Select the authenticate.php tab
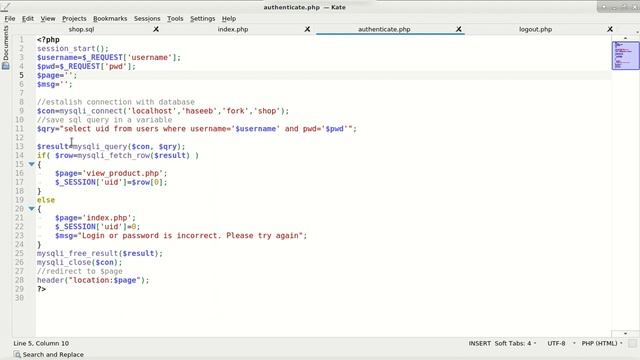Image resolution: width=640 pixels, height=360 pixels. (x=384, y=29)
